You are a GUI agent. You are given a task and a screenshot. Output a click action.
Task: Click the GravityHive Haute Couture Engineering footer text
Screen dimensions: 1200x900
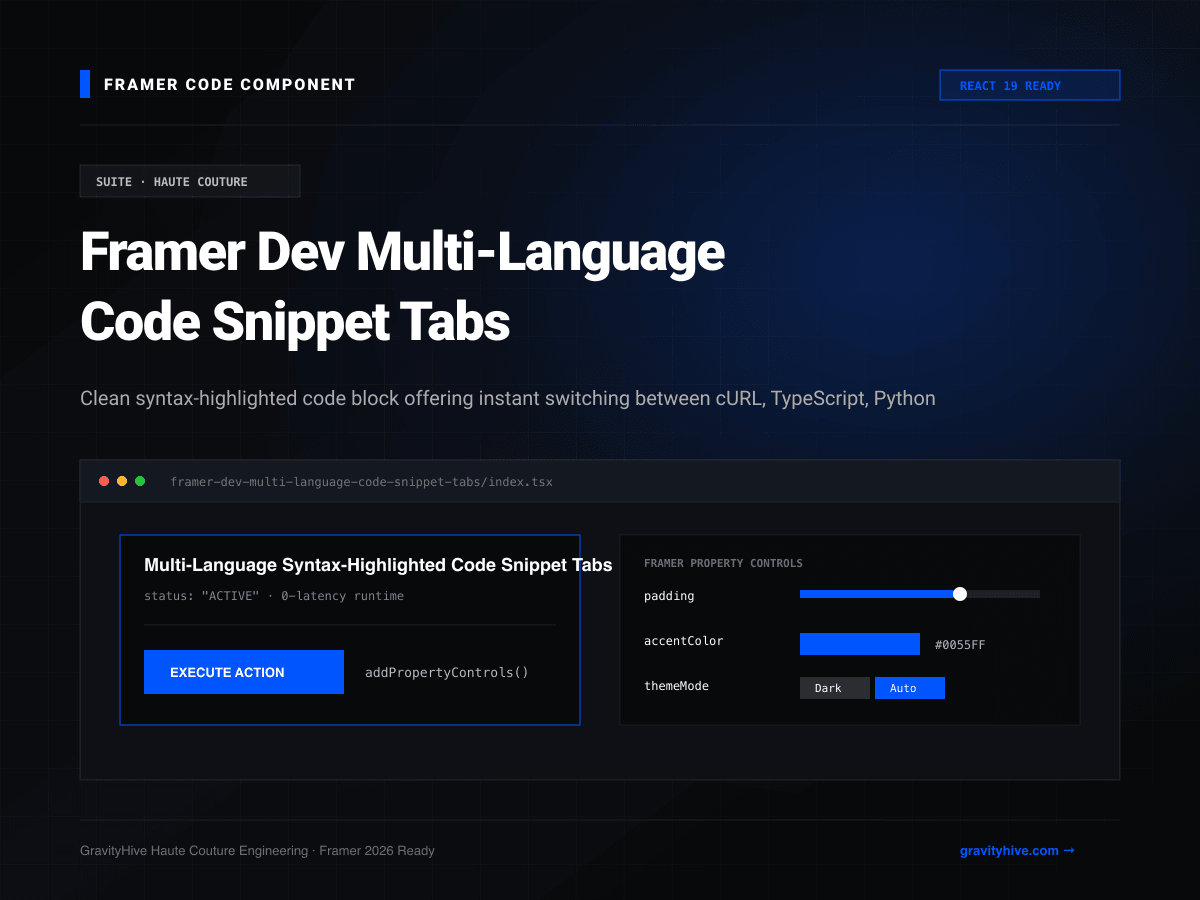257,851
